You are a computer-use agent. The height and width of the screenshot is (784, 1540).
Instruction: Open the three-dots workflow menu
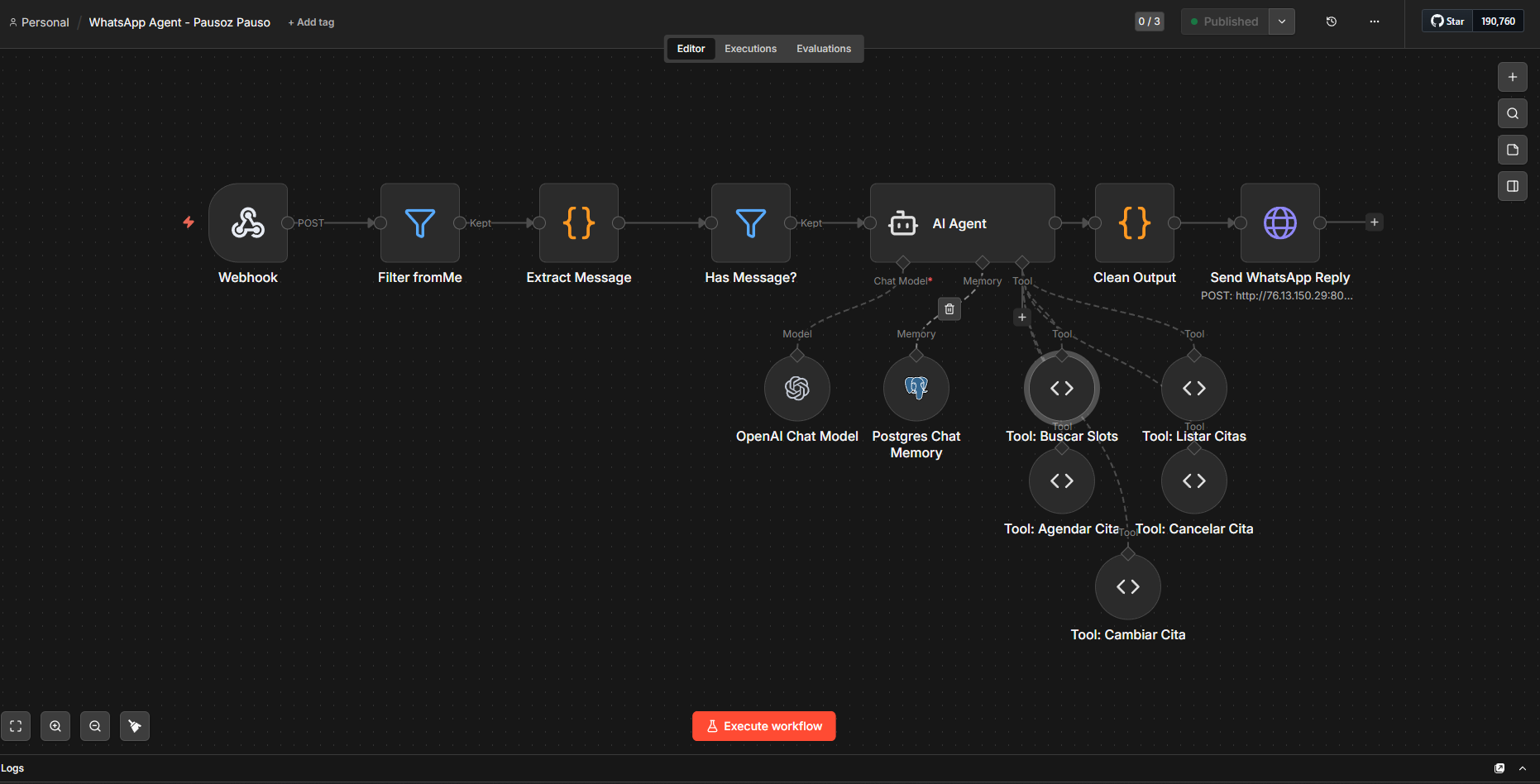[1375, 22]
